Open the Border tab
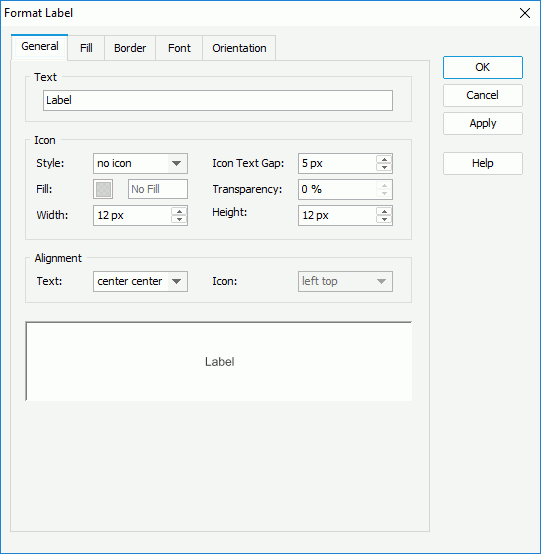Screen dimensions: 541x554 coord(130,48)
